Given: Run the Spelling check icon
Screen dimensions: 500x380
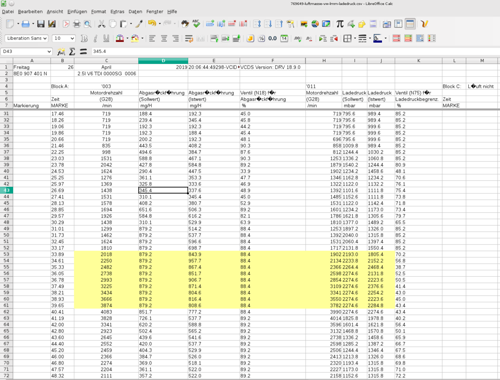Looking at the screenshot, I should [196, 24].
